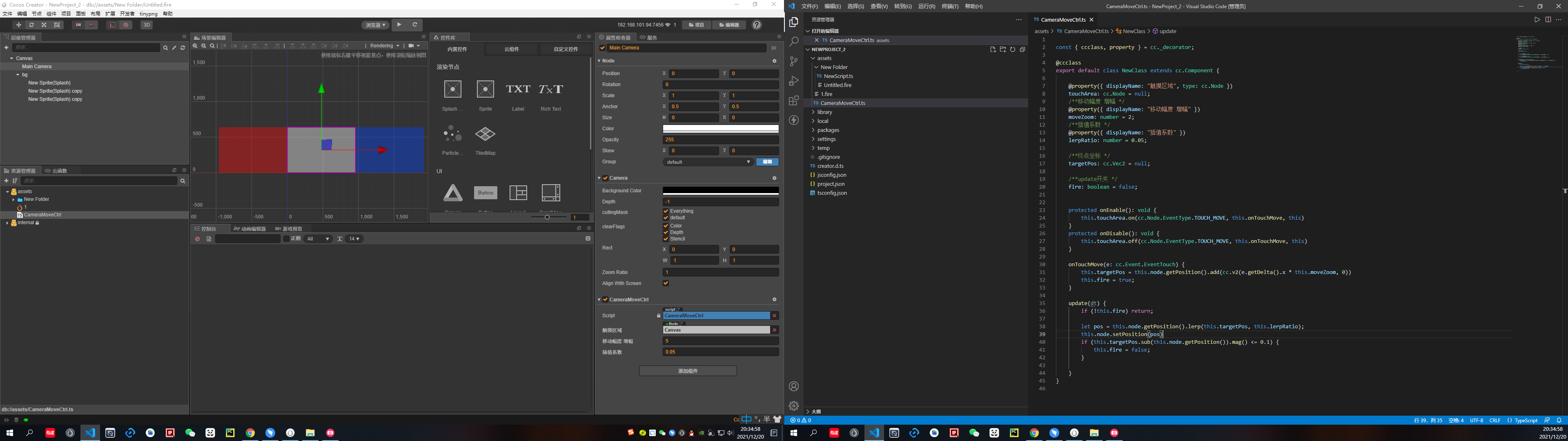Open the 开发者 menu in Cocos Creator

click(127, 13)
